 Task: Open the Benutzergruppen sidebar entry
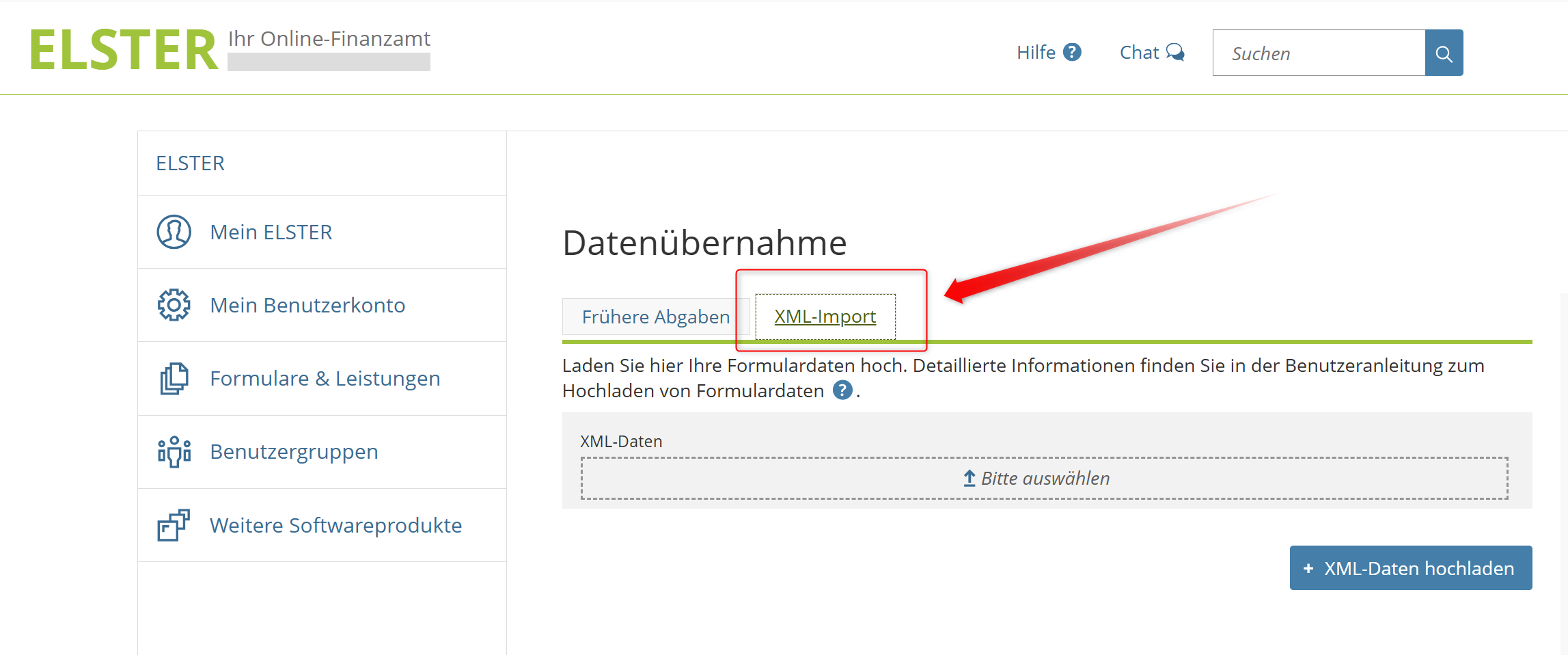click(322, 451)
